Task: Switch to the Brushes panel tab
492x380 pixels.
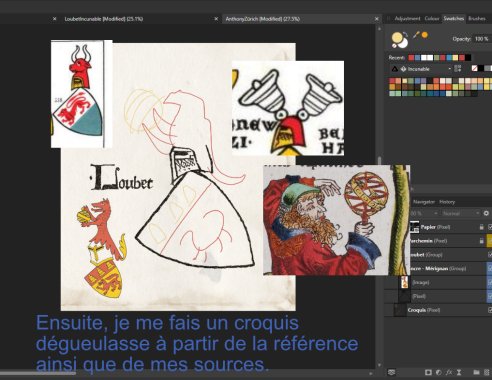Action: point(477,19)
